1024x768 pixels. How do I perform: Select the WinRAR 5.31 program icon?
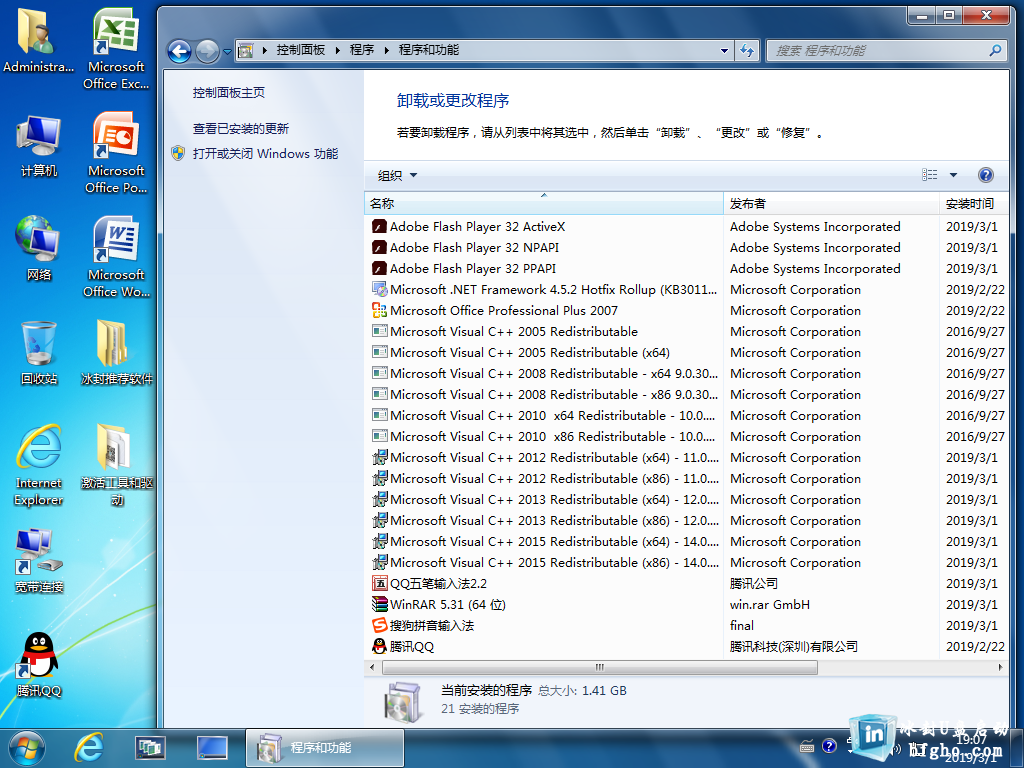pyautogui.click(x=379, y=605)
